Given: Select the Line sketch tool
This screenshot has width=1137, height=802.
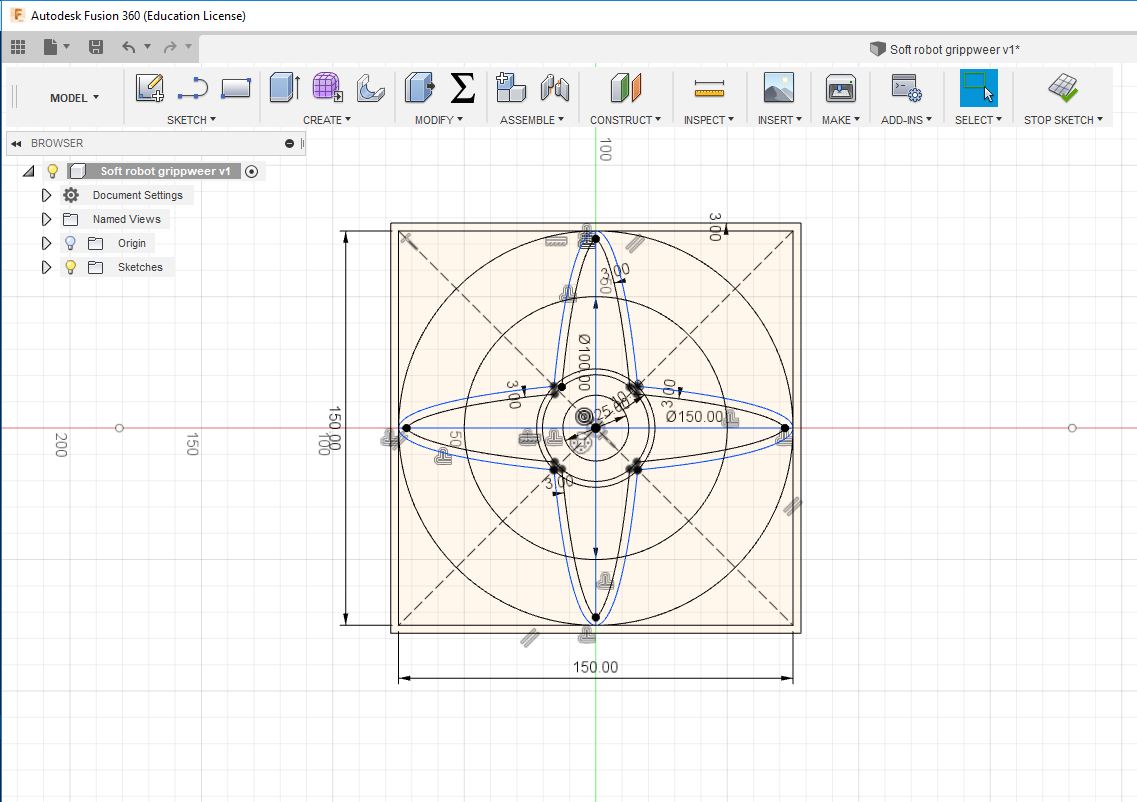Looking at the screenshot, I should (192, 89).
